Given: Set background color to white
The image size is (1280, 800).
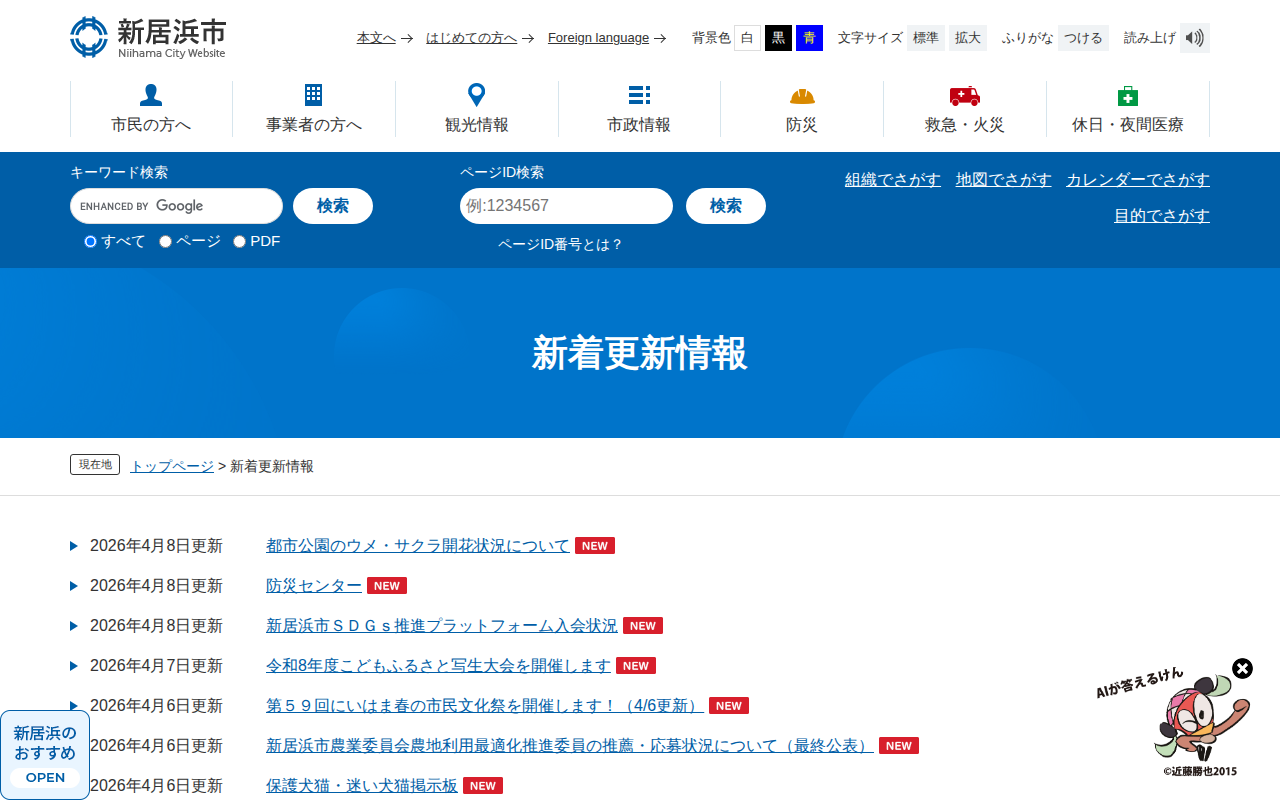Looking at the screenshot, I should [x=747, y=38].
